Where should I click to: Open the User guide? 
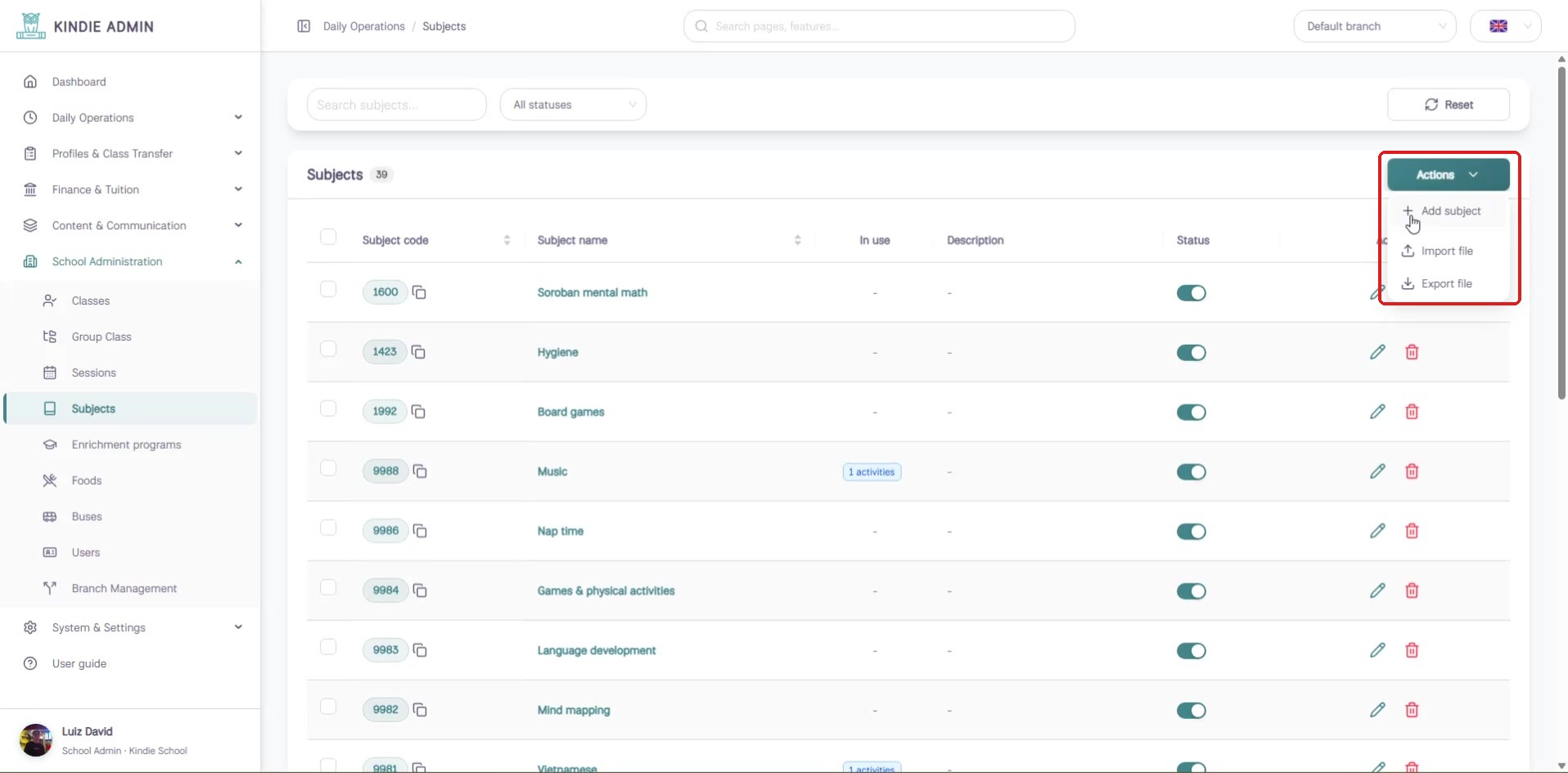79,663
